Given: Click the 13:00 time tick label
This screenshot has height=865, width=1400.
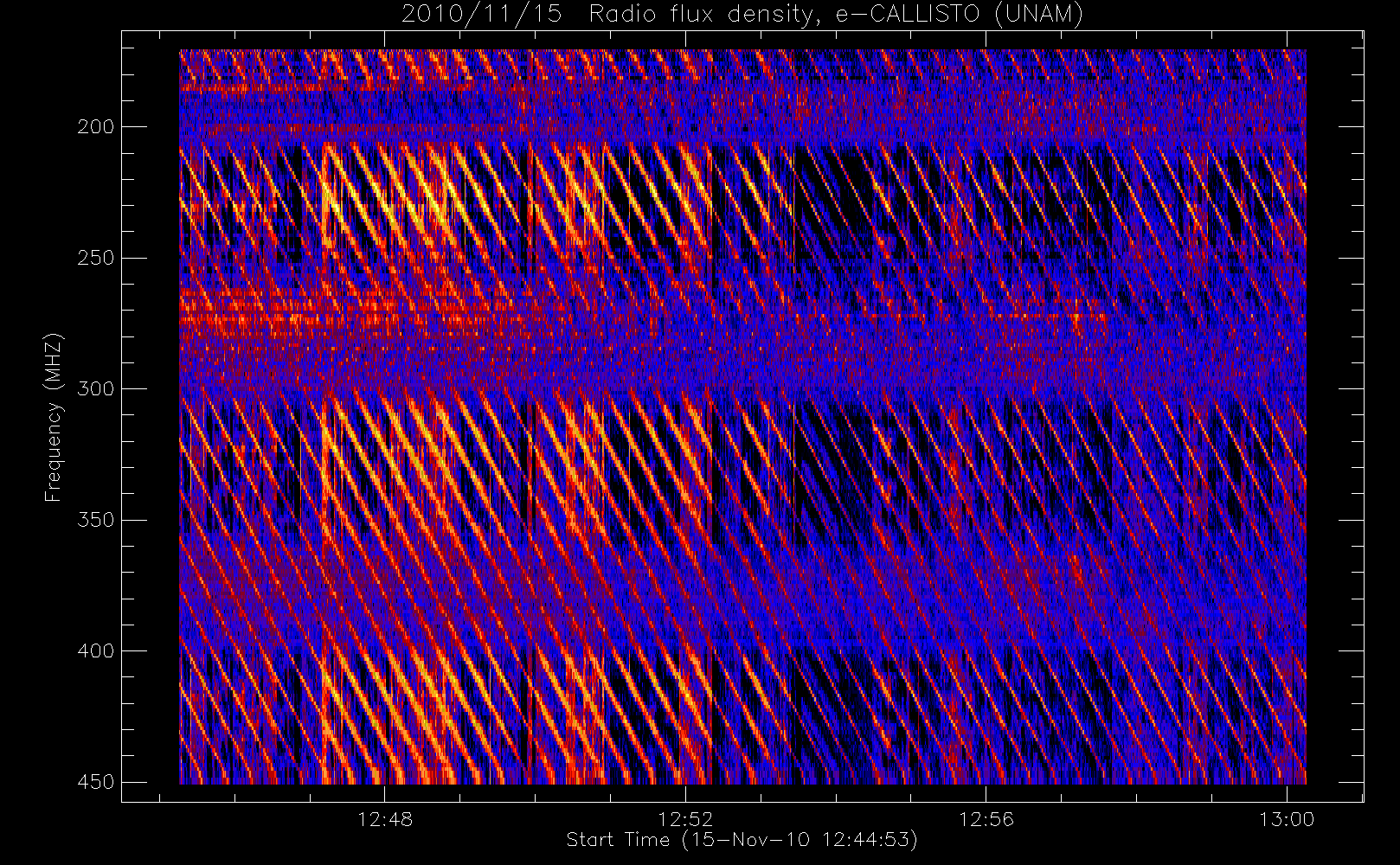Looking at the screenshot, I should click(1287, 819).
